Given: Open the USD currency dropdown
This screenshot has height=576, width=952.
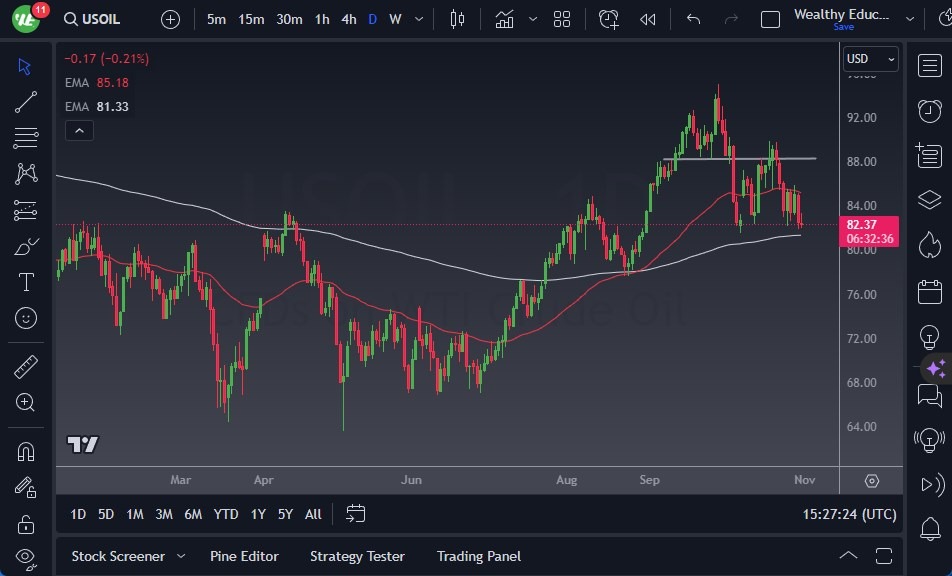Looking at the screenshot, I should [x=868, y=59].
